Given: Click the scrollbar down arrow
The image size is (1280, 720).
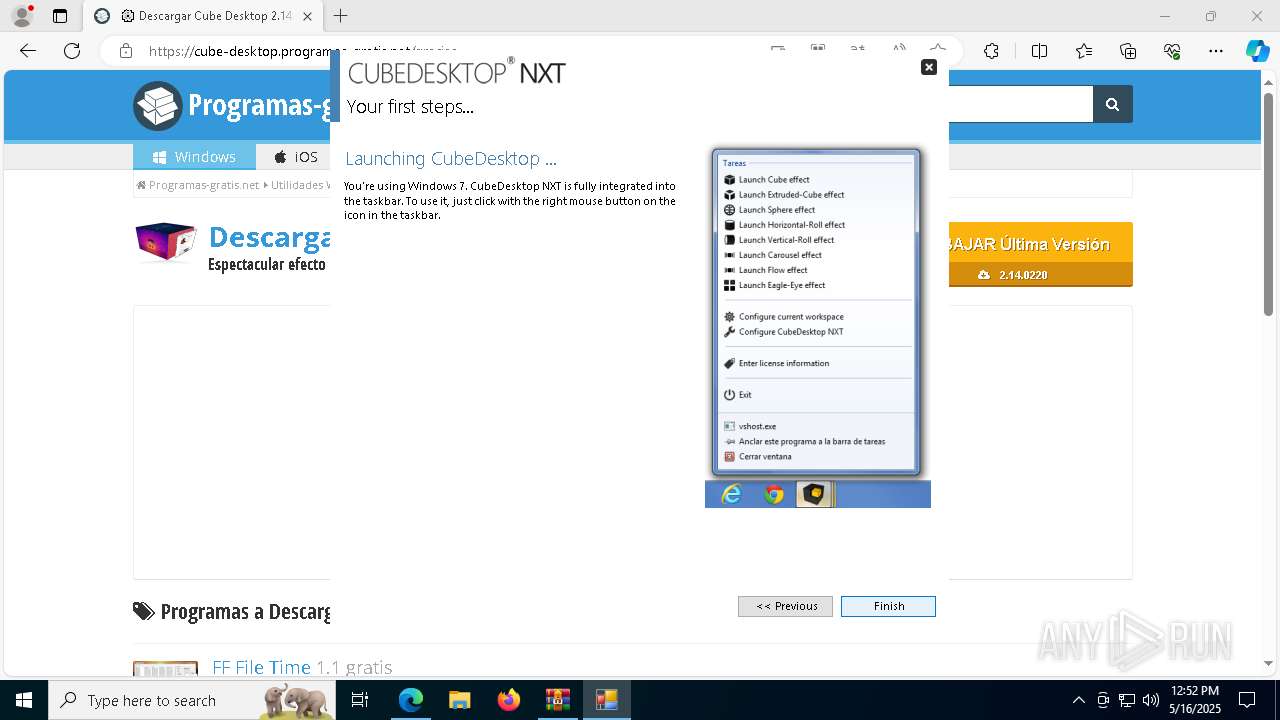Looking at the screenshot, I should tap(1269, 663).
